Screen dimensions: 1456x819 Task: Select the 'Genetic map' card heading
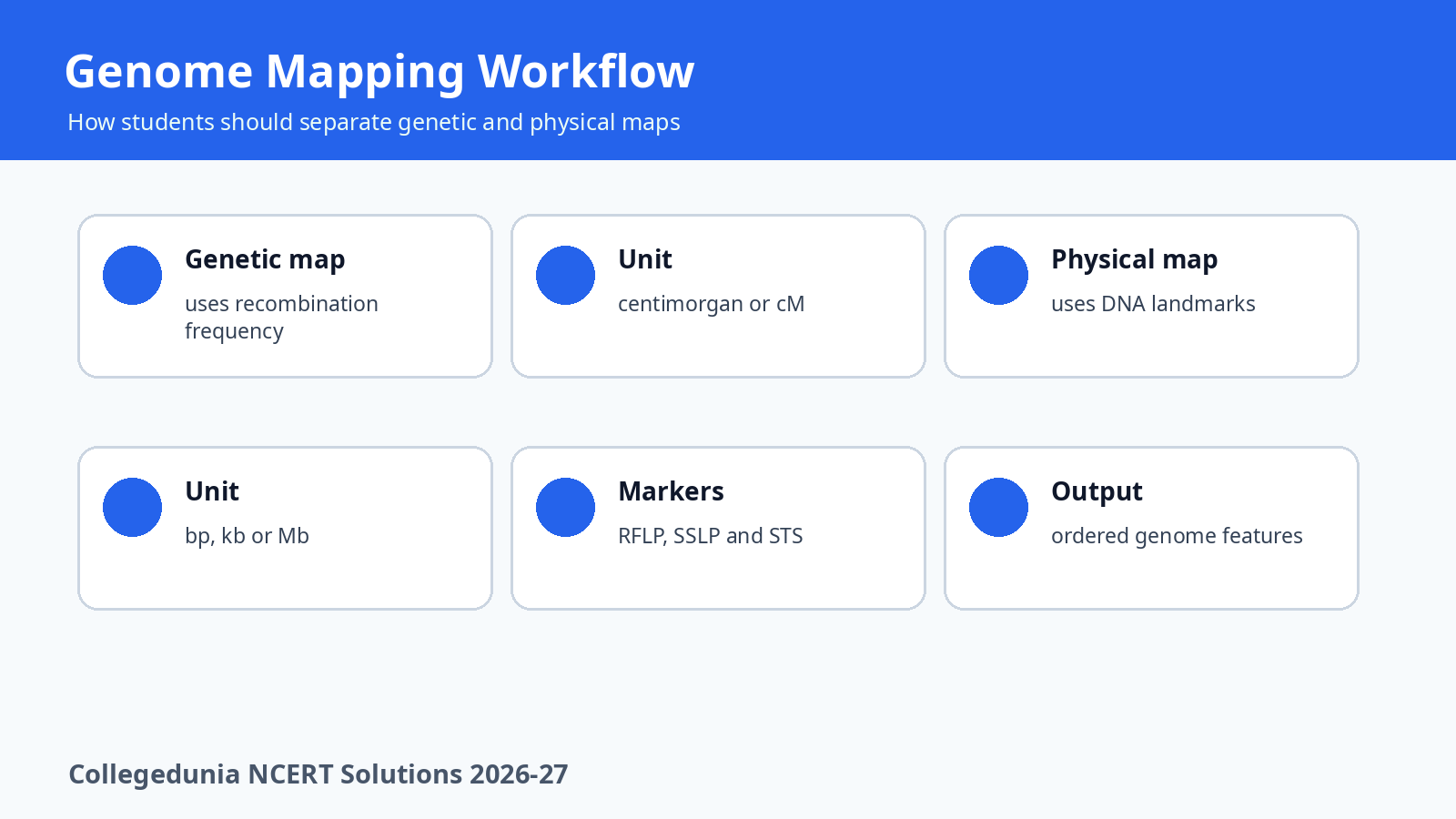click(265, 260)
